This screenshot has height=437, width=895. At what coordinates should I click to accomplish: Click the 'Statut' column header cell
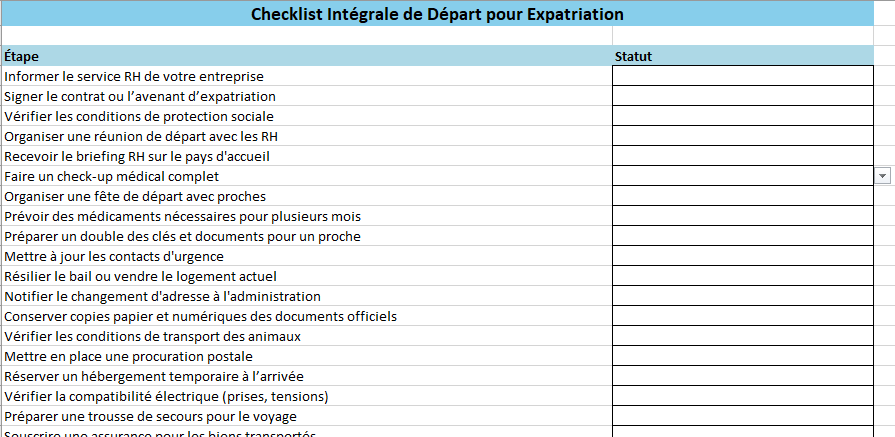(742, 56)
